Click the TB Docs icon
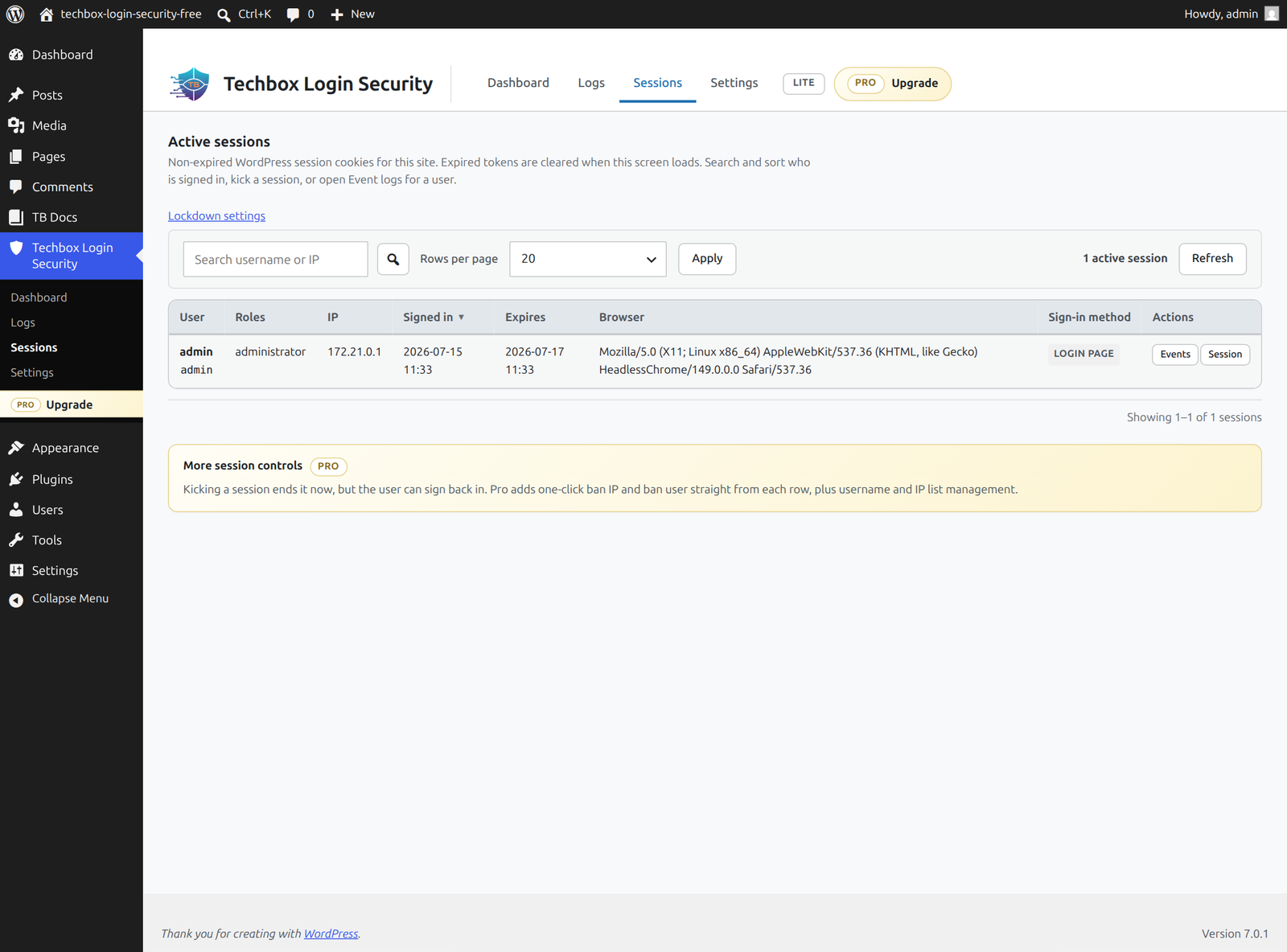 click(16, 217)
